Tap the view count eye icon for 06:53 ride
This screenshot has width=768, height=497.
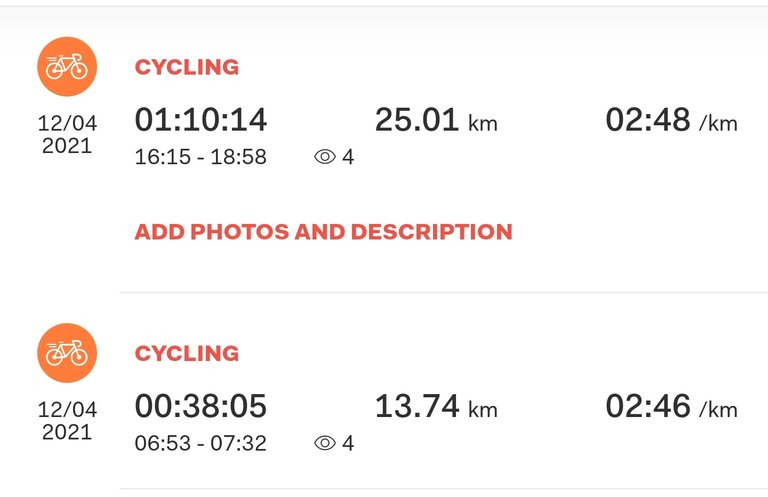click(x=325, y=443)
